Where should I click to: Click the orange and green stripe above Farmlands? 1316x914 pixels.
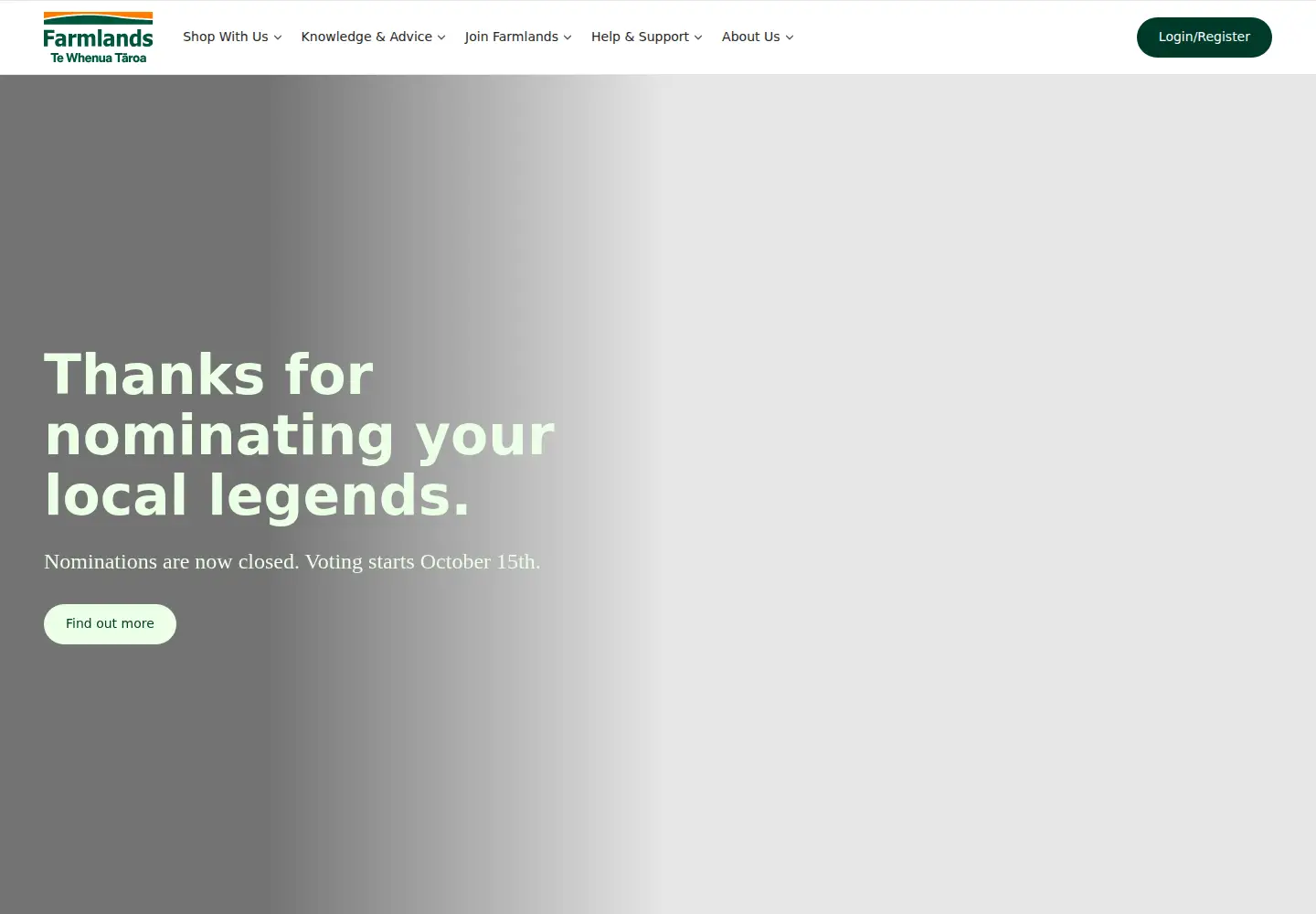pos(98,18)
